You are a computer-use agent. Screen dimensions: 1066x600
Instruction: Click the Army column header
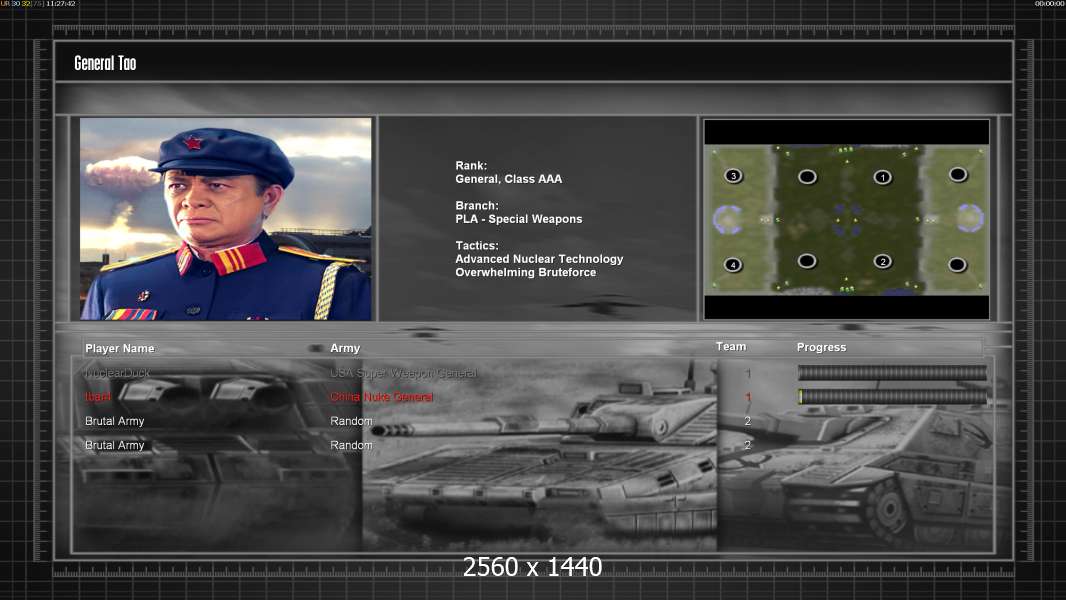[x=345, y=348]
